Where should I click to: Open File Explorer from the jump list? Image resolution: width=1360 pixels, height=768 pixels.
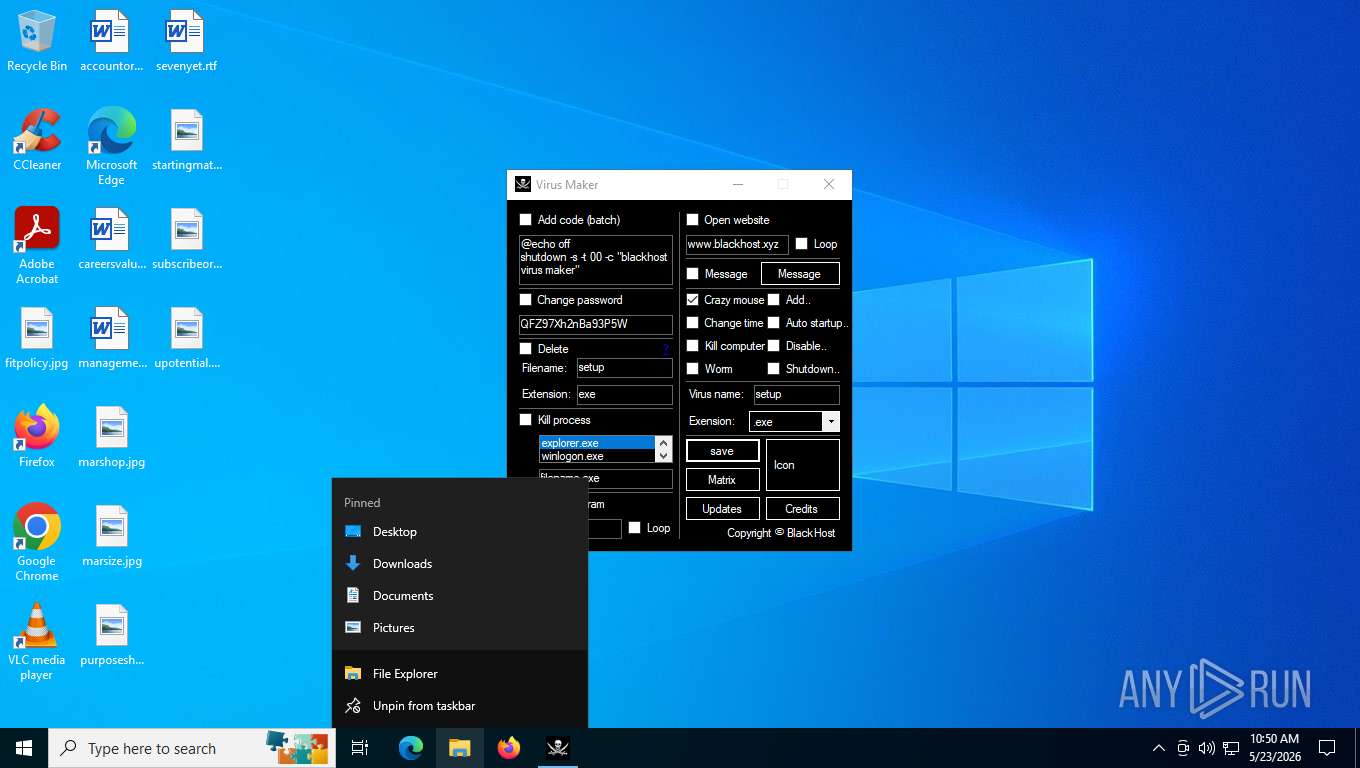(460, 674)
